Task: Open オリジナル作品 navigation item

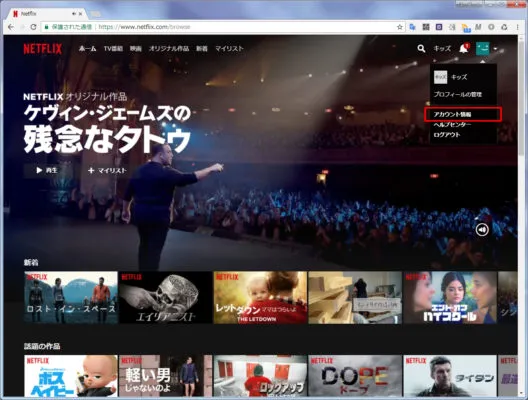Action: tap(169, 48)
